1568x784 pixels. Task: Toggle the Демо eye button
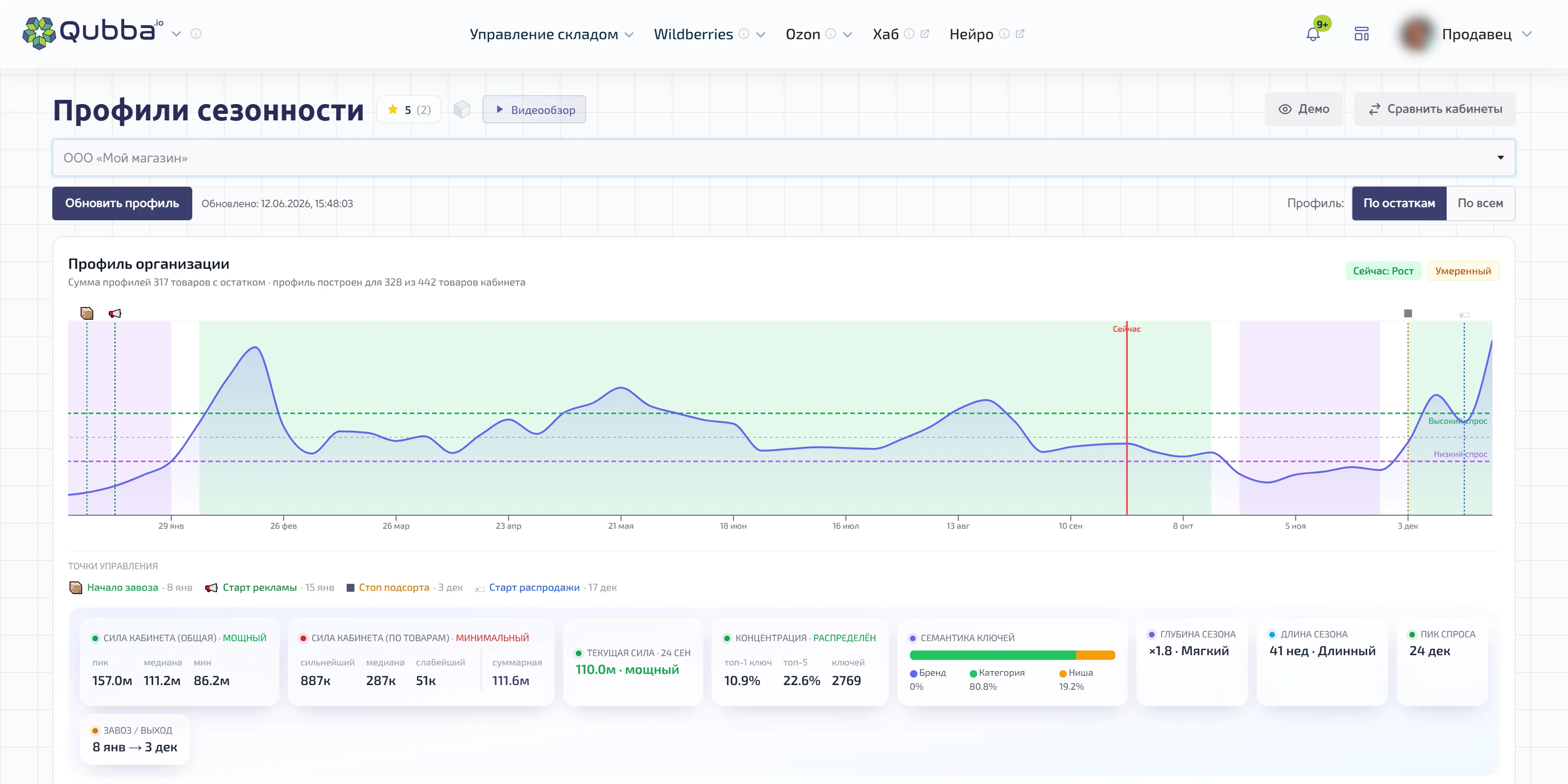click(x=1303, y=110)
